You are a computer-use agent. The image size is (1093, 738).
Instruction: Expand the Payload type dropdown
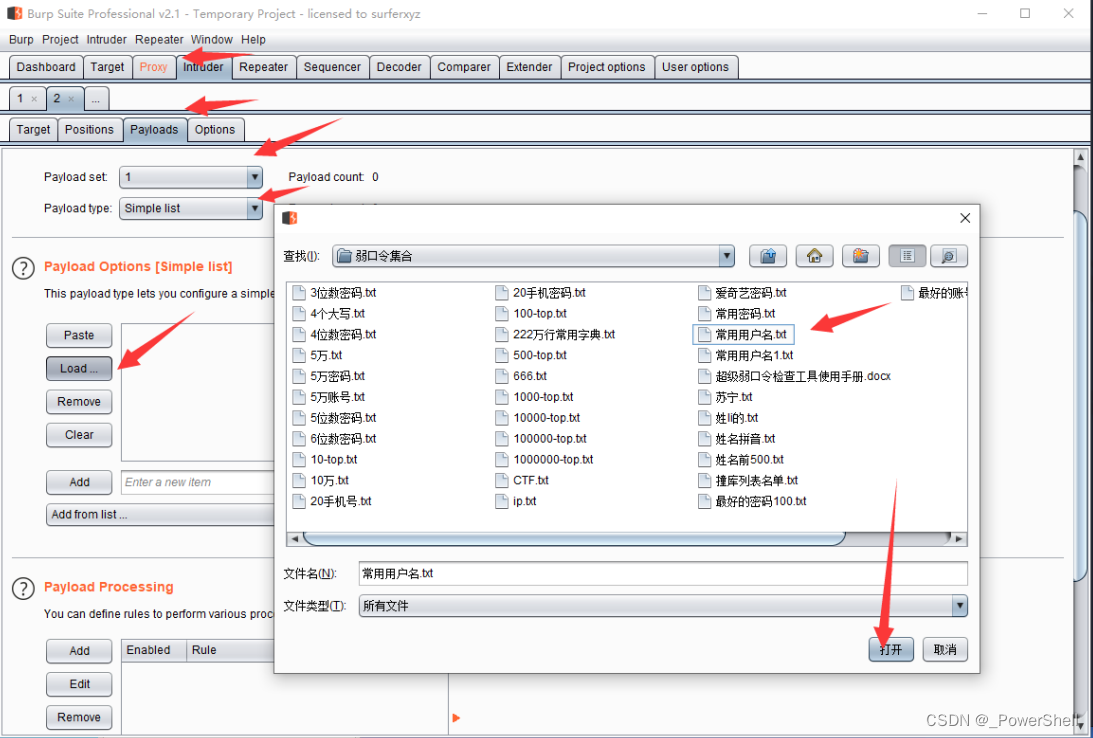tap(254, 208)
